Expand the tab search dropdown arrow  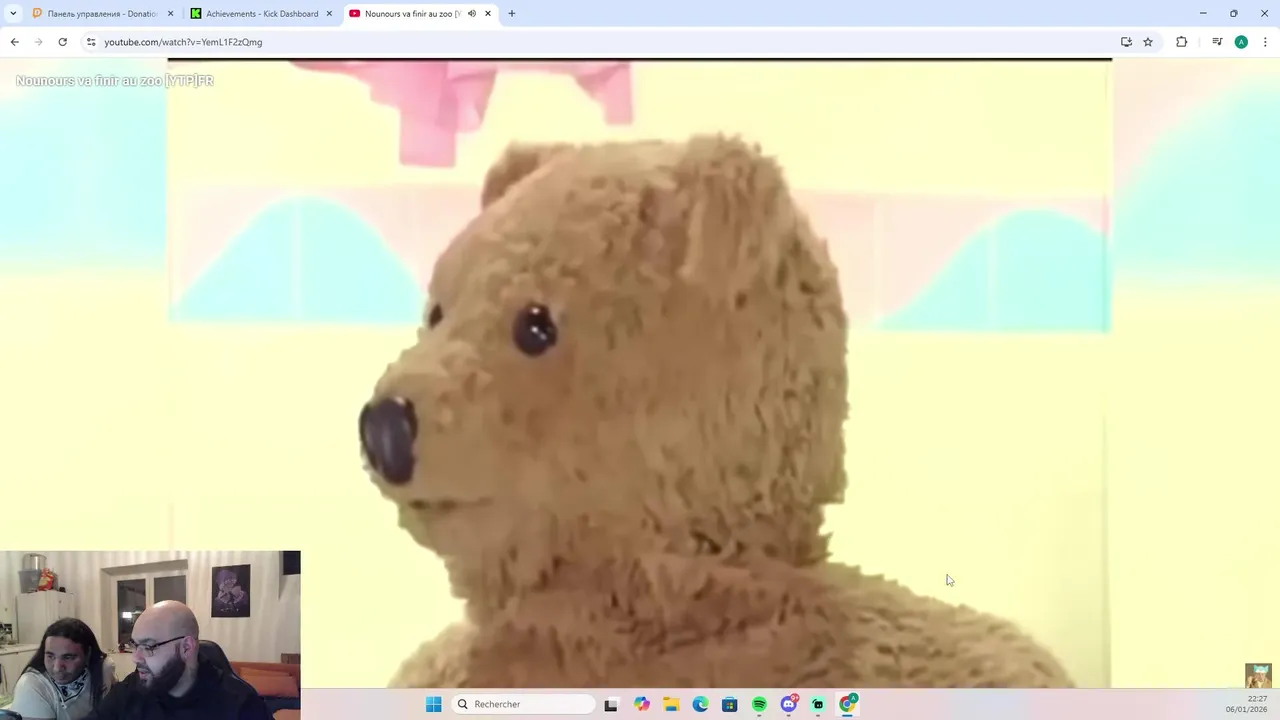12,13
